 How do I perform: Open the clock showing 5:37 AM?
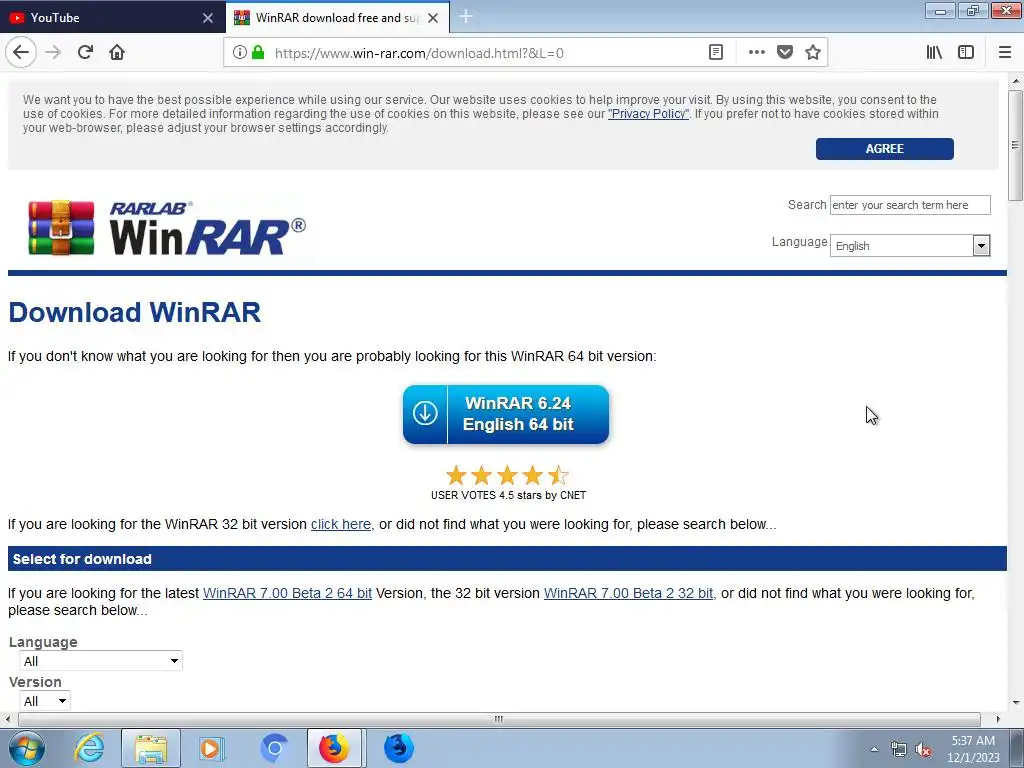pos(973,749)
